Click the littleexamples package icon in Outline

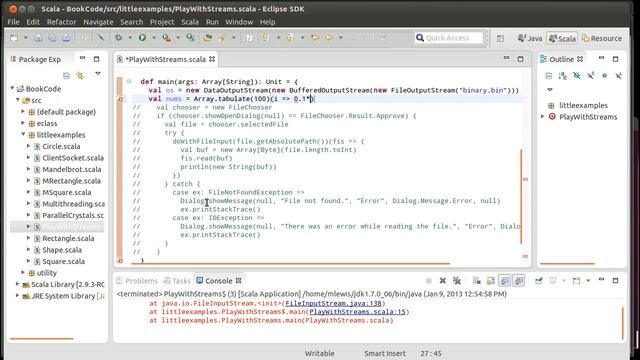(x=551, y=105)
